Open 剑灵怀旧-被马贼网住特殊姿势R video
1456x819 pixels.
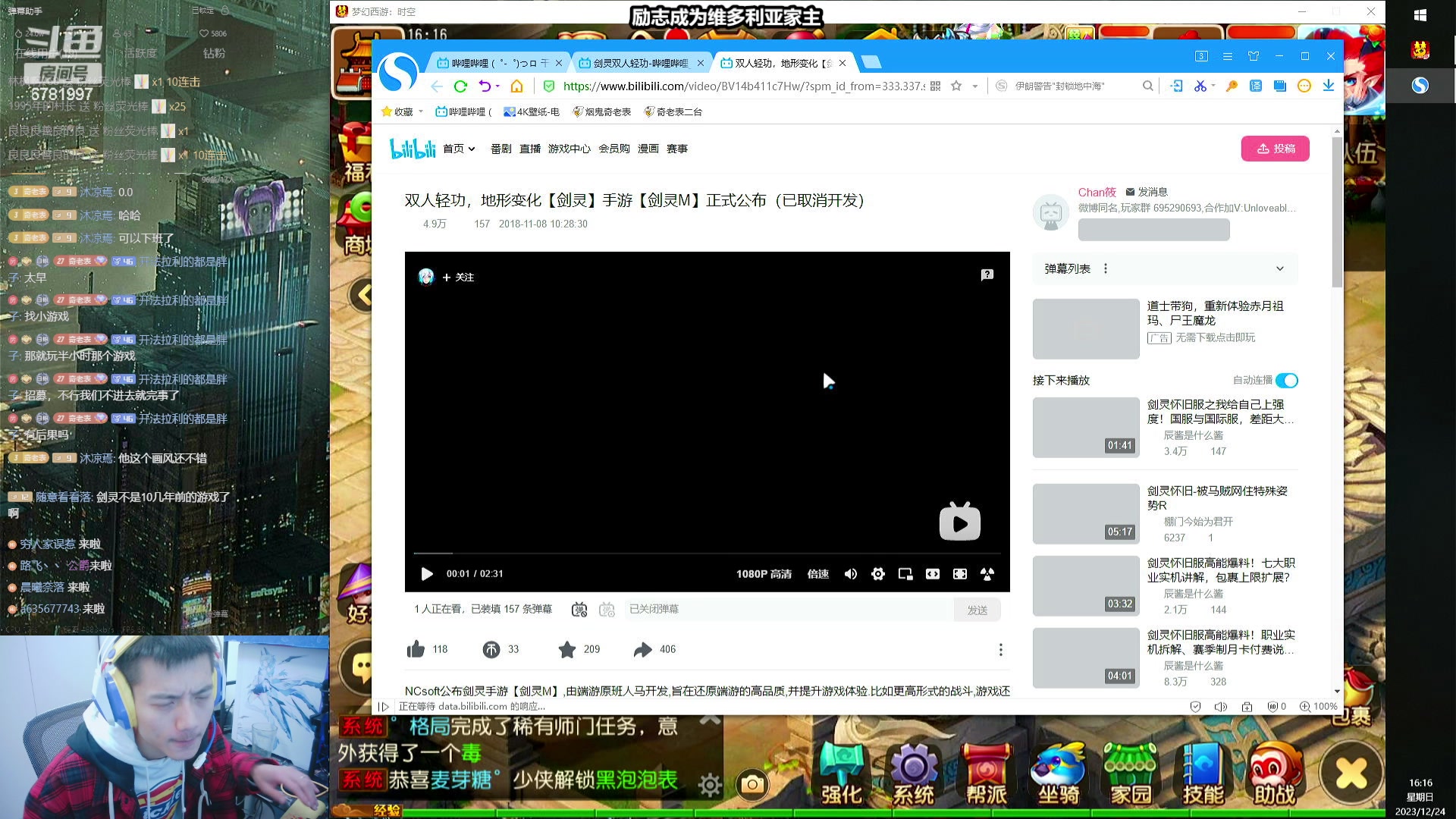click(x=1217, y=498)
